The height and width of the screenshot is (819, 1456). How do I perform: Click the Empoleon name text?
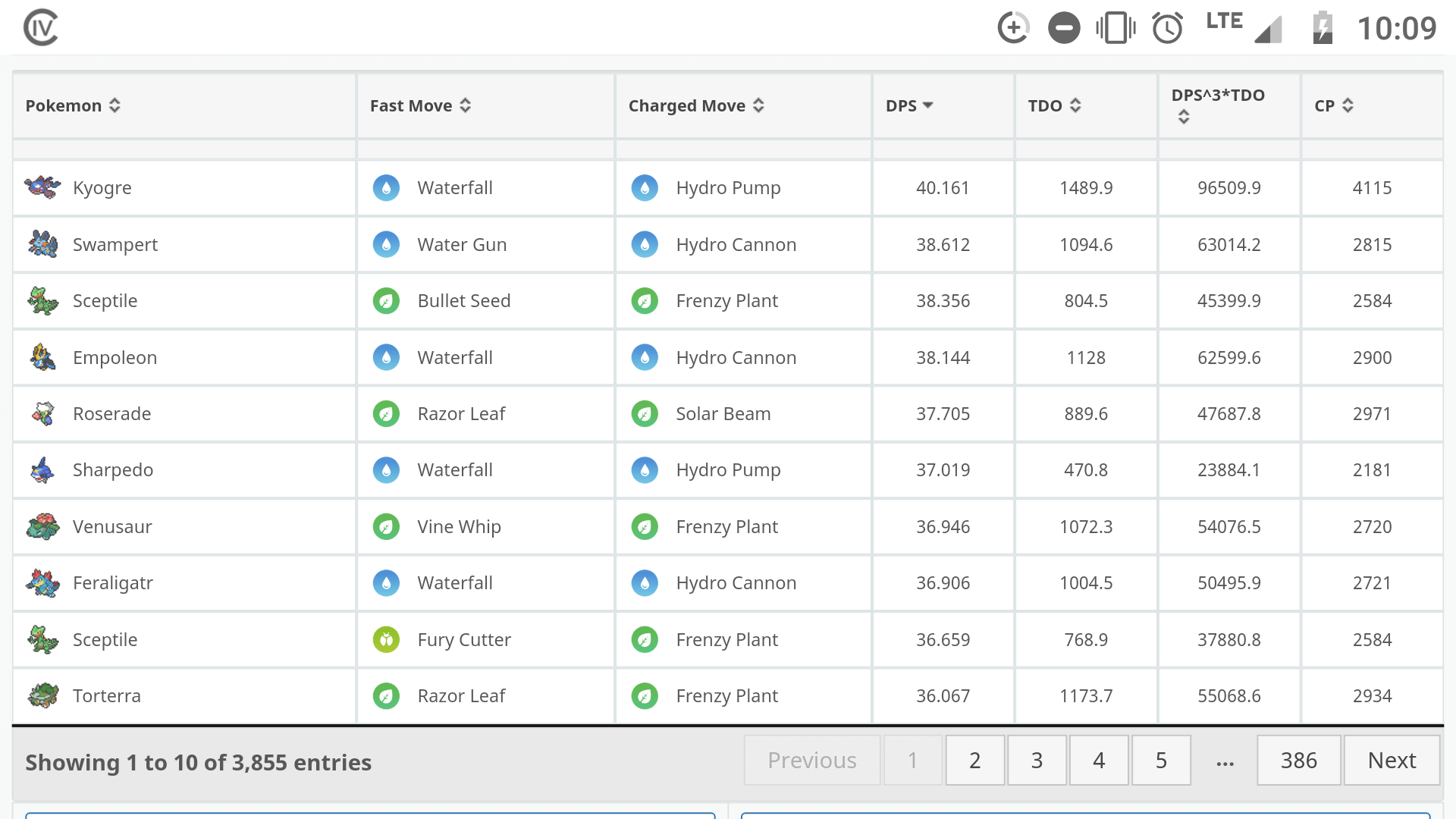[x=115, y=357]
